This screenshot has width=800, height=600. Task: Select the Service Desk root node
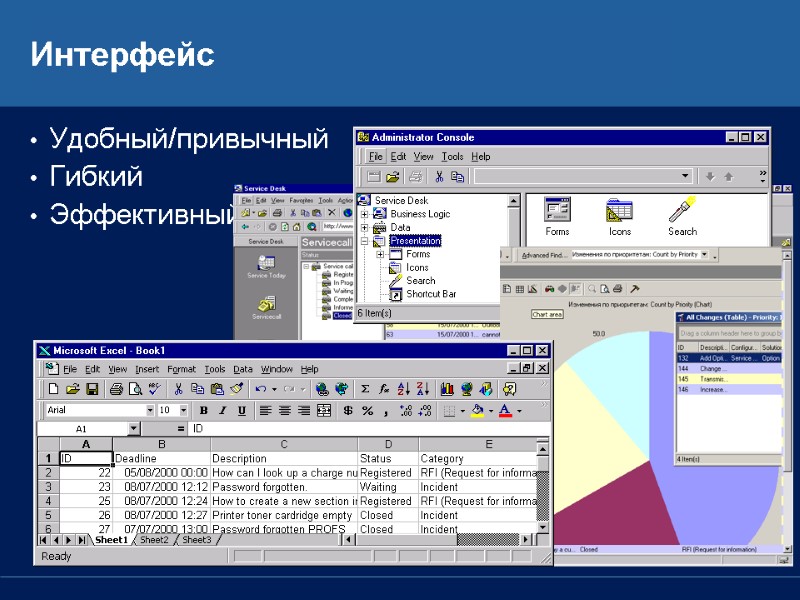coord(401,201)
